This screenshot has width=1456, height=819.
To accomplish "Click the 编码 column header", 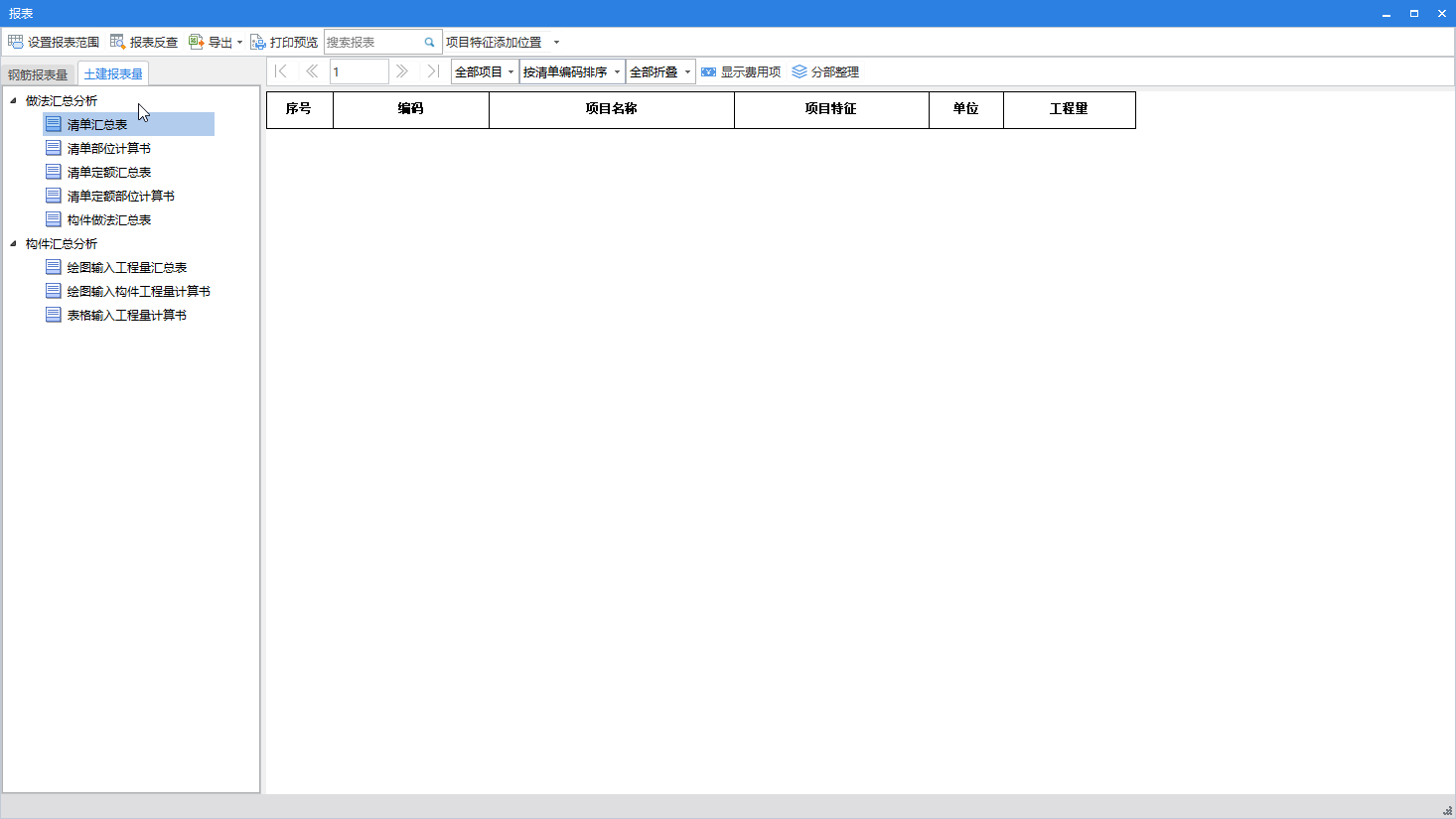I will 411,109.
